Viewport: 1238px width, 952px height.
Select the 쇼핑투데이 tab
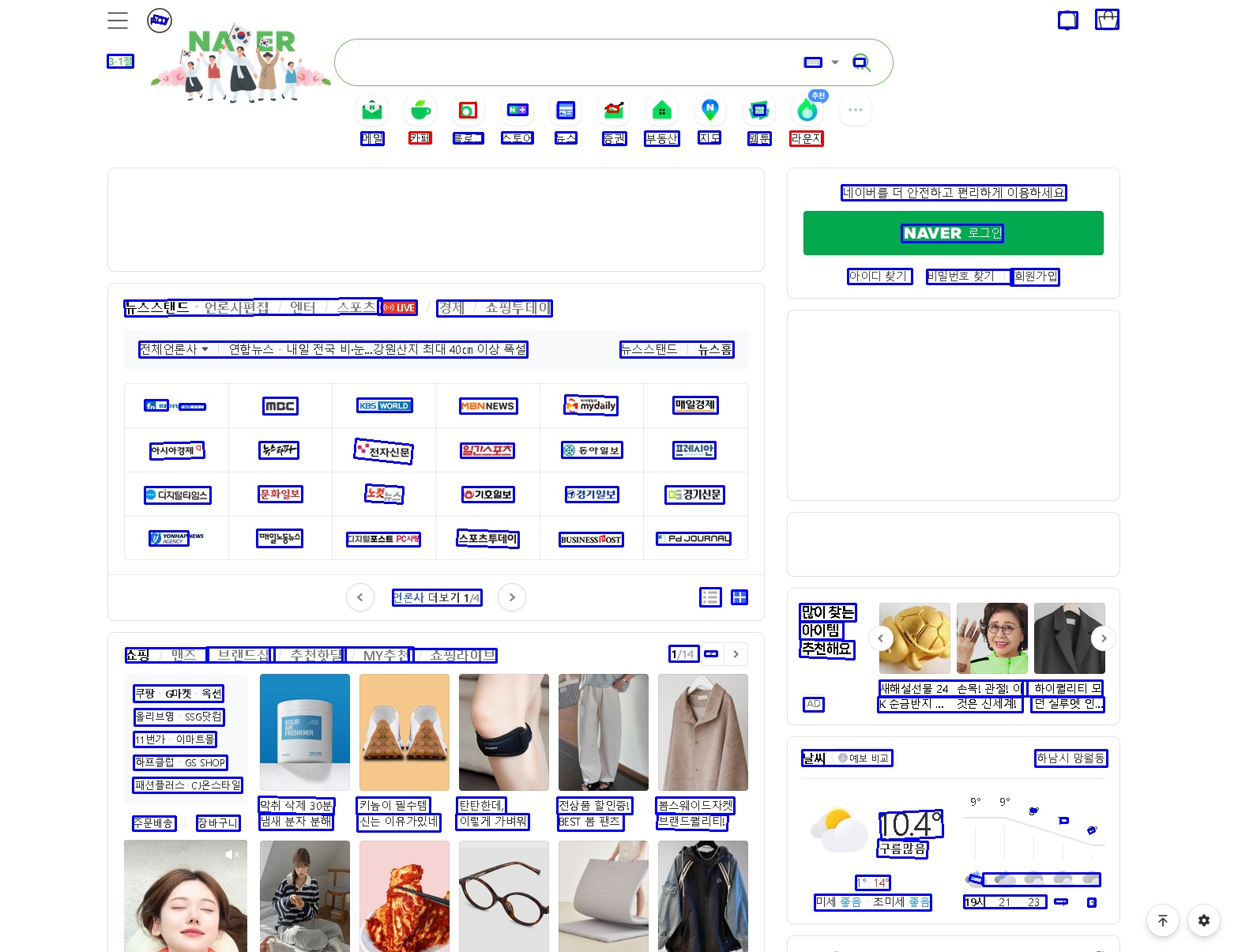pyautogui.click(x=517, y=308)
